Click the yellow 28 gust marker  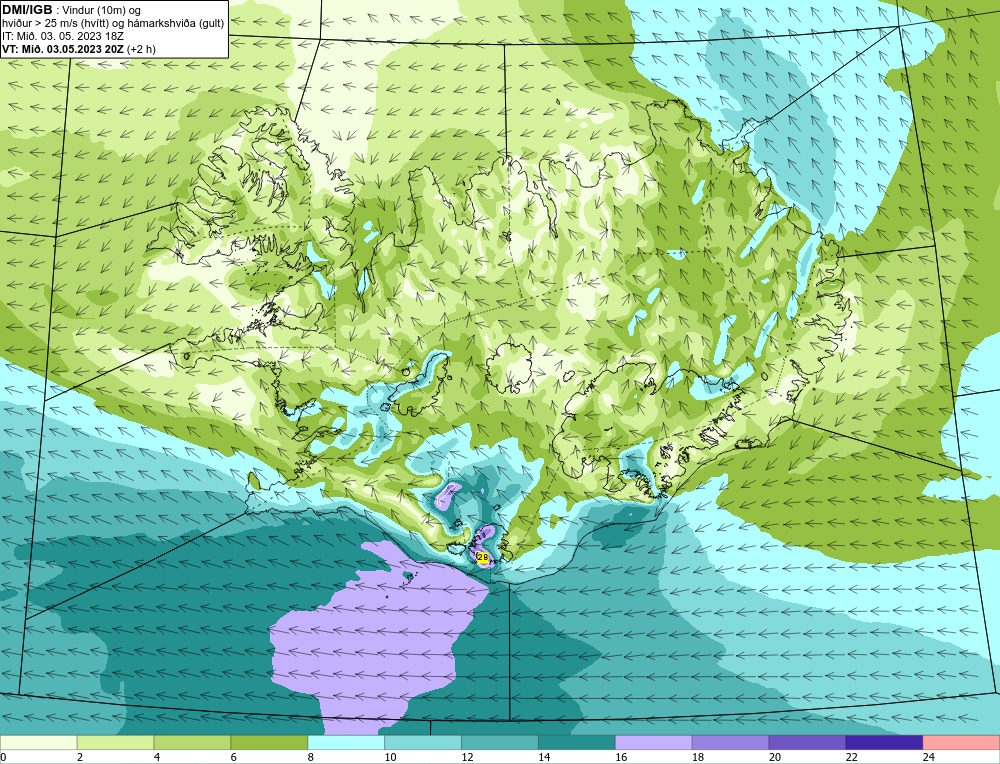[x=483, y=558]
